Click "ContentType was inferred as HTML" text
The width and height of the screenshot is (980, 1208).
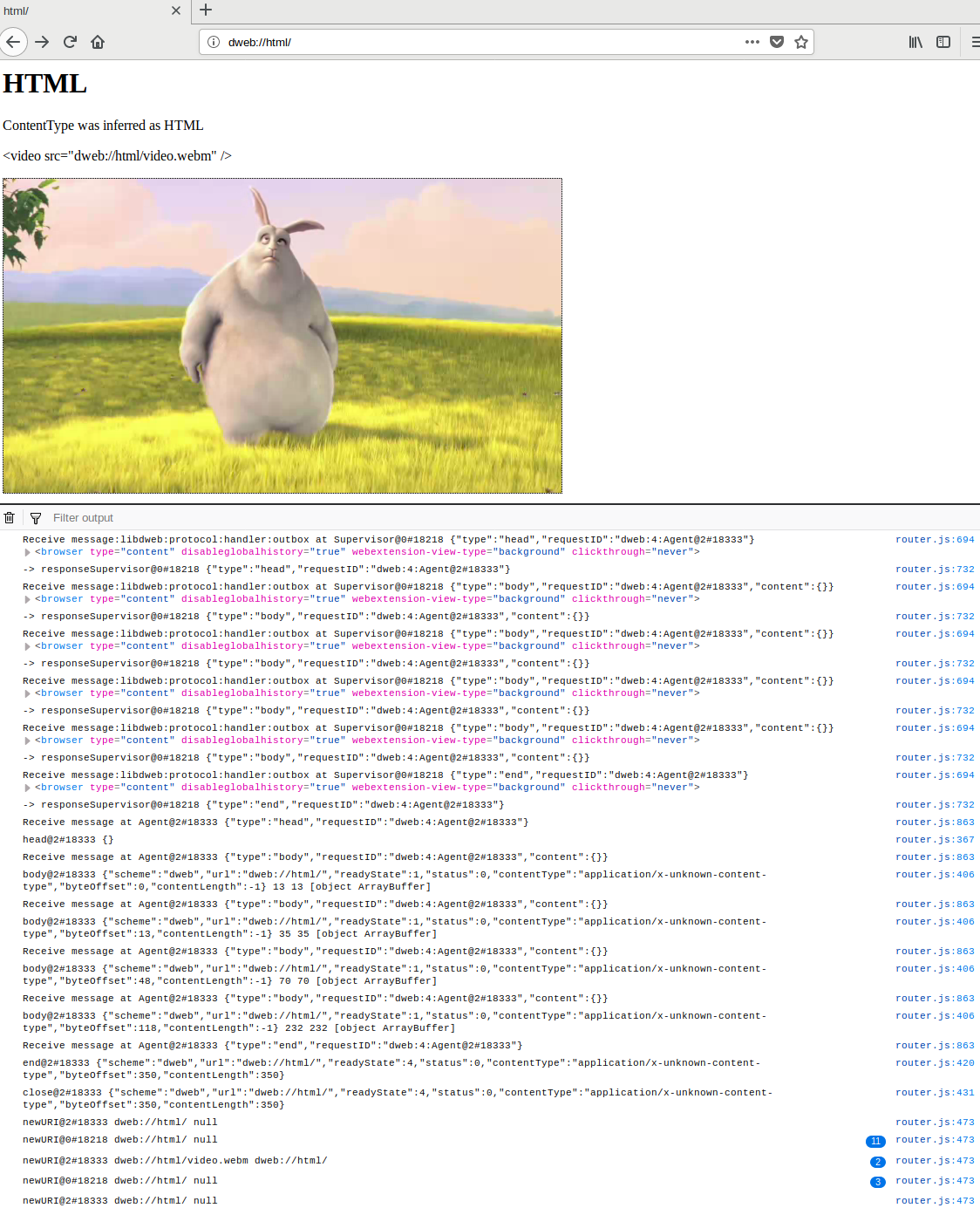coord(103,126)
